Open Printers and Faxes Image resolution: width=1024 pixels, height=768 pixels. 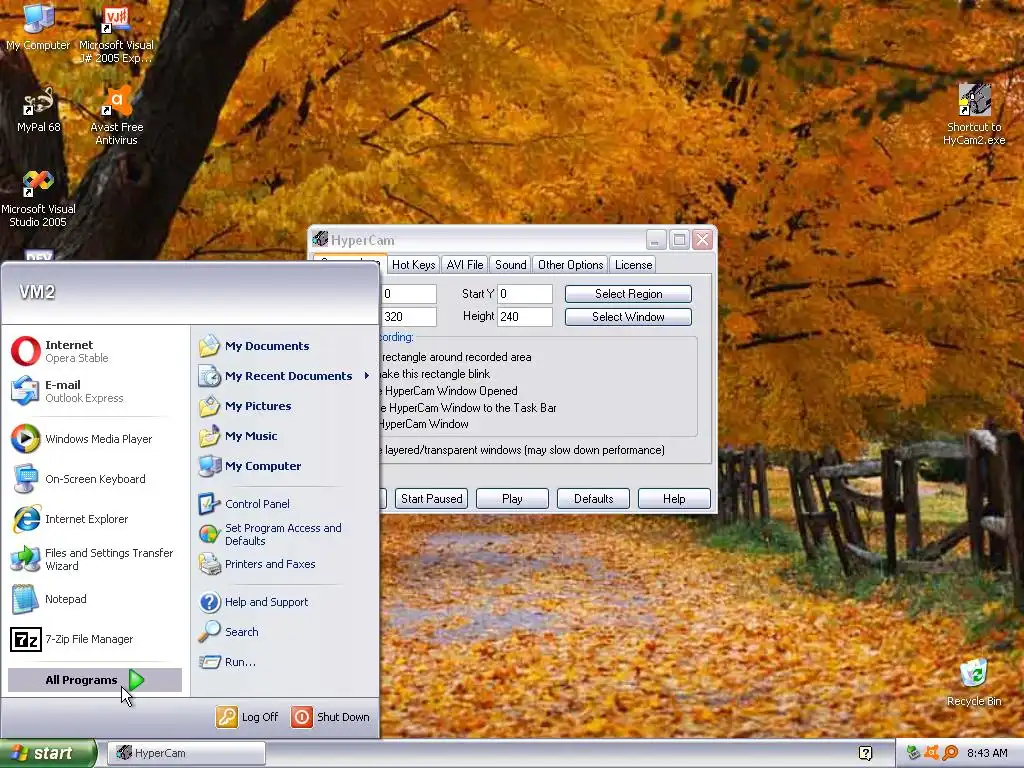tap(285, 564)
